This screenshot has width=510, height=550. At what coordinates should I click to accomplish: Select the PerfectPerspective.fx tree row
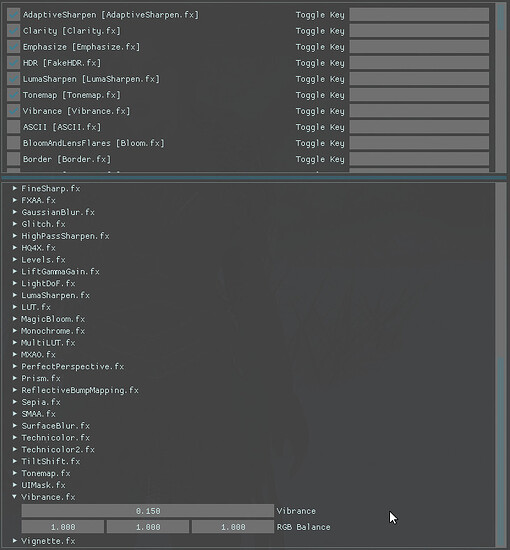73,367
